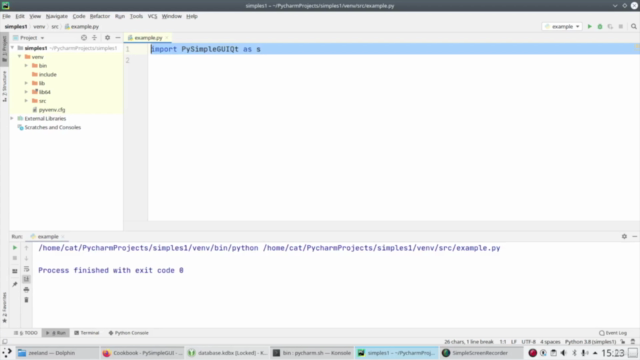Screen dimensions: 640x360
Task: Click the read-only lock icon in status bar
Action: (x=623, y=342)
